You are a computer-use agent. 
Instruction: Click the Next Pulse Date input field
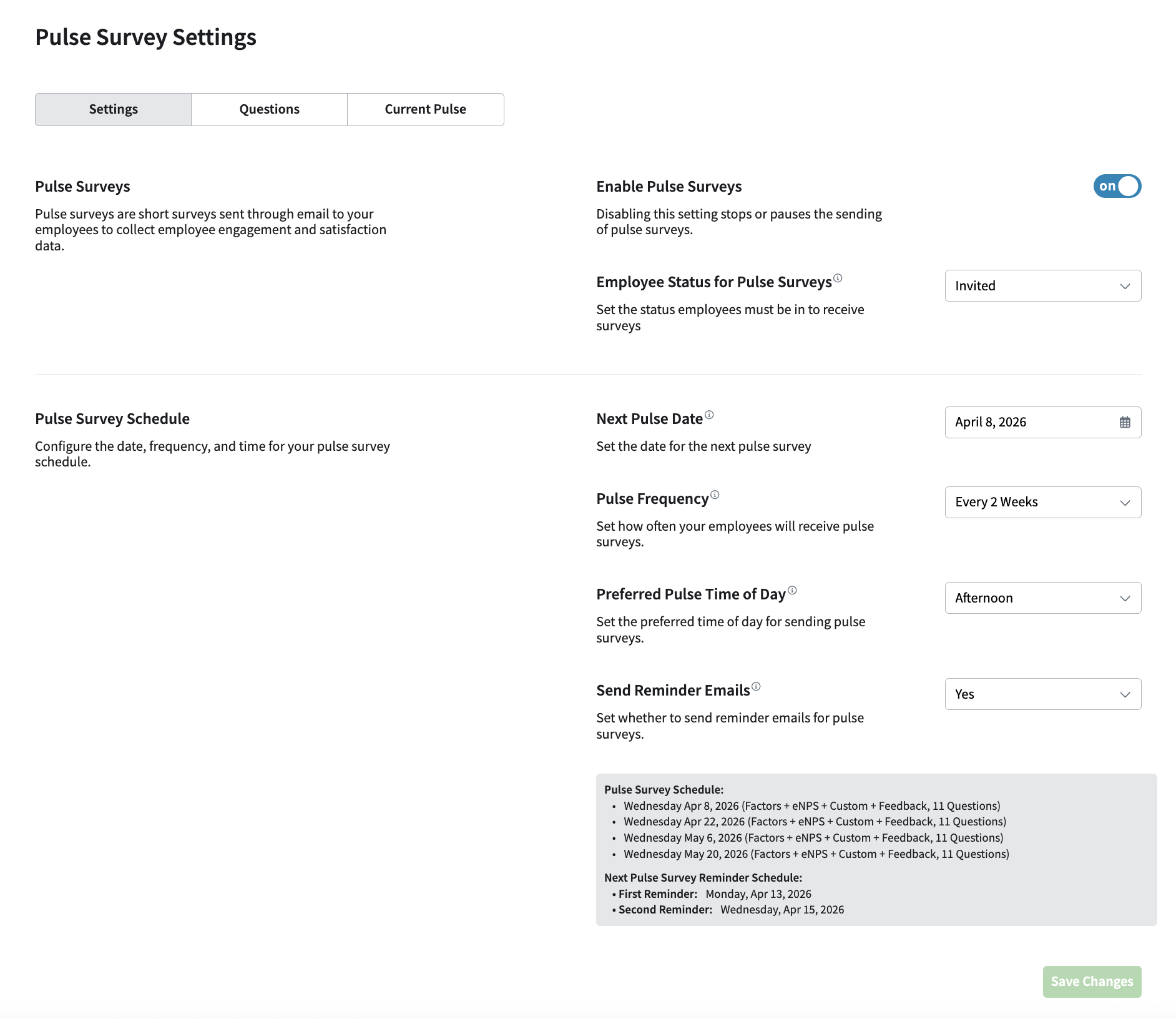point(1030,423)
